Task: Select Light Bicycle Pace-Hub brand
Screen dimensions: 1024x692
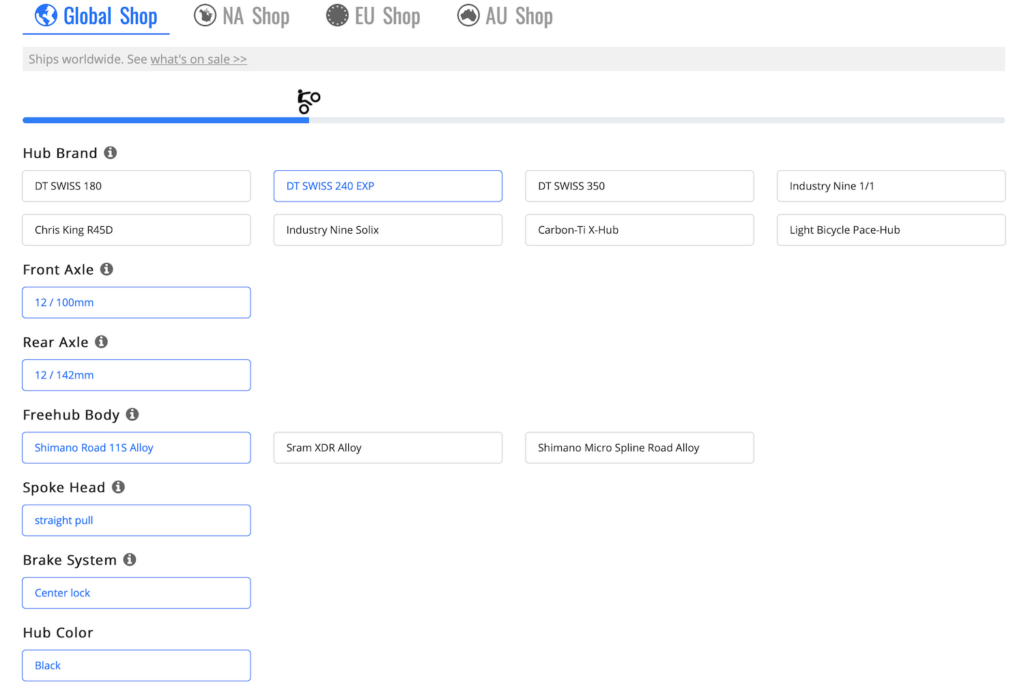Action: click(890, 230)
